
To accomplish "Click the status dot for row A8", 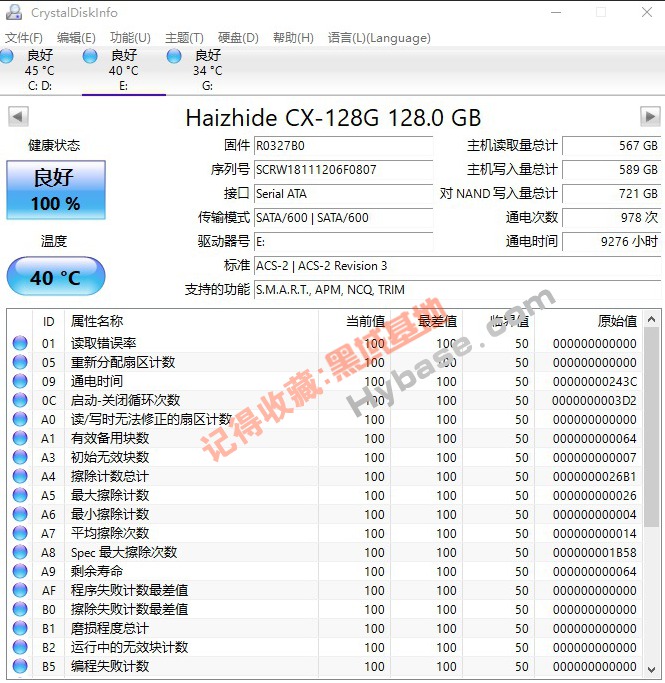I will (20, 552).
